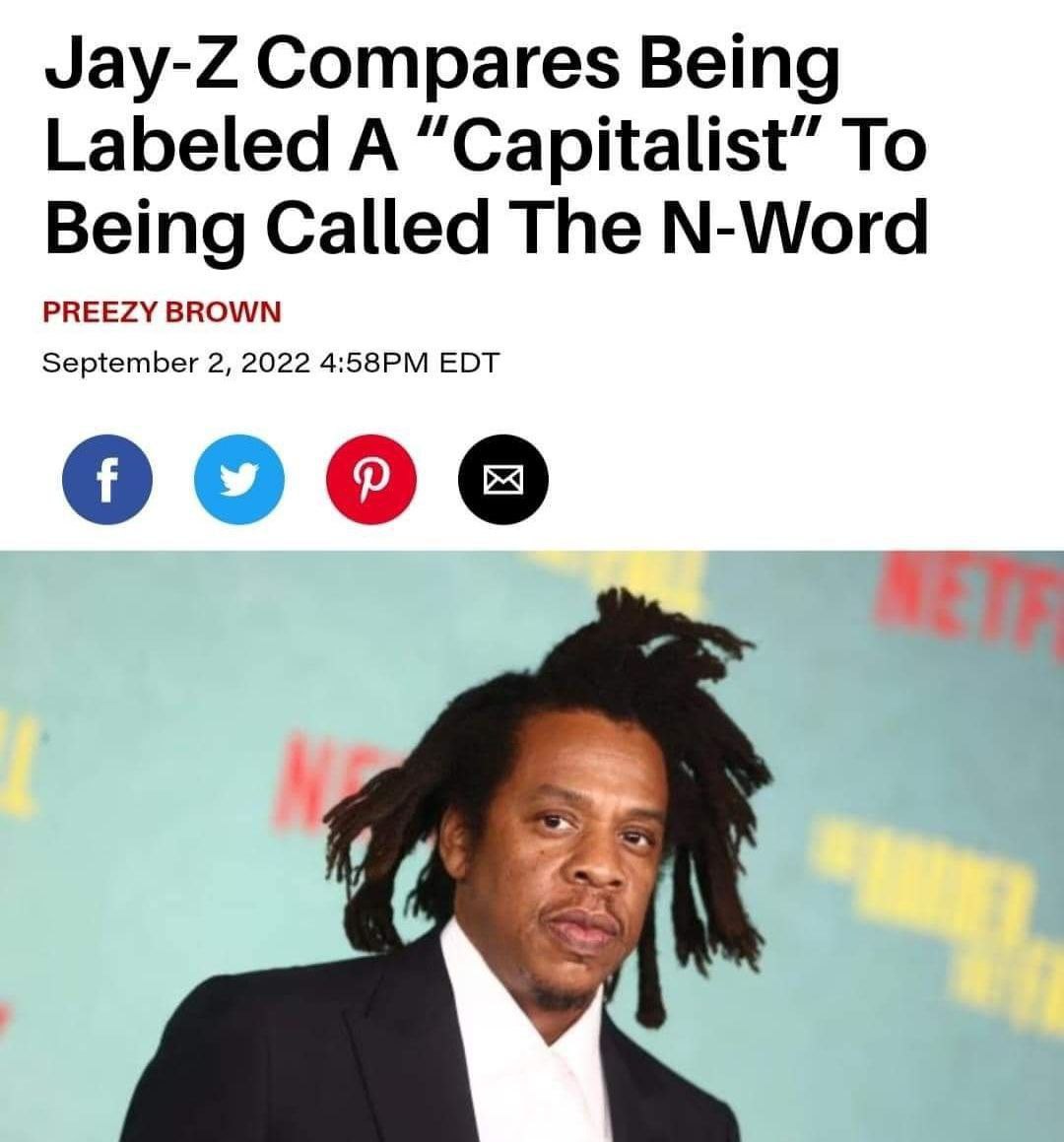Click the black circular mail button
1064x1142 pixels.
coord(503,479)
